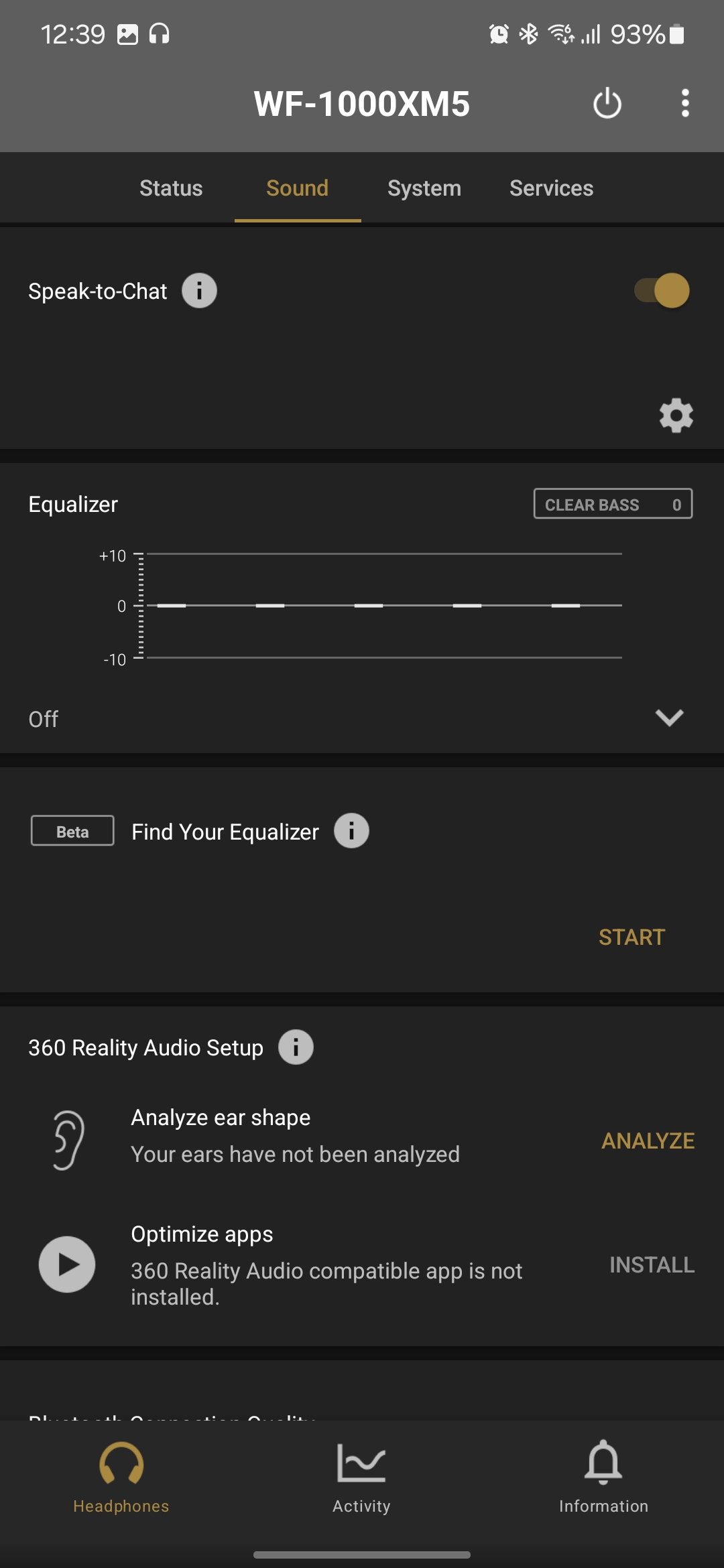
Task: Expand the Equalizer preset chevron
Action: click(x=669, y=718)
